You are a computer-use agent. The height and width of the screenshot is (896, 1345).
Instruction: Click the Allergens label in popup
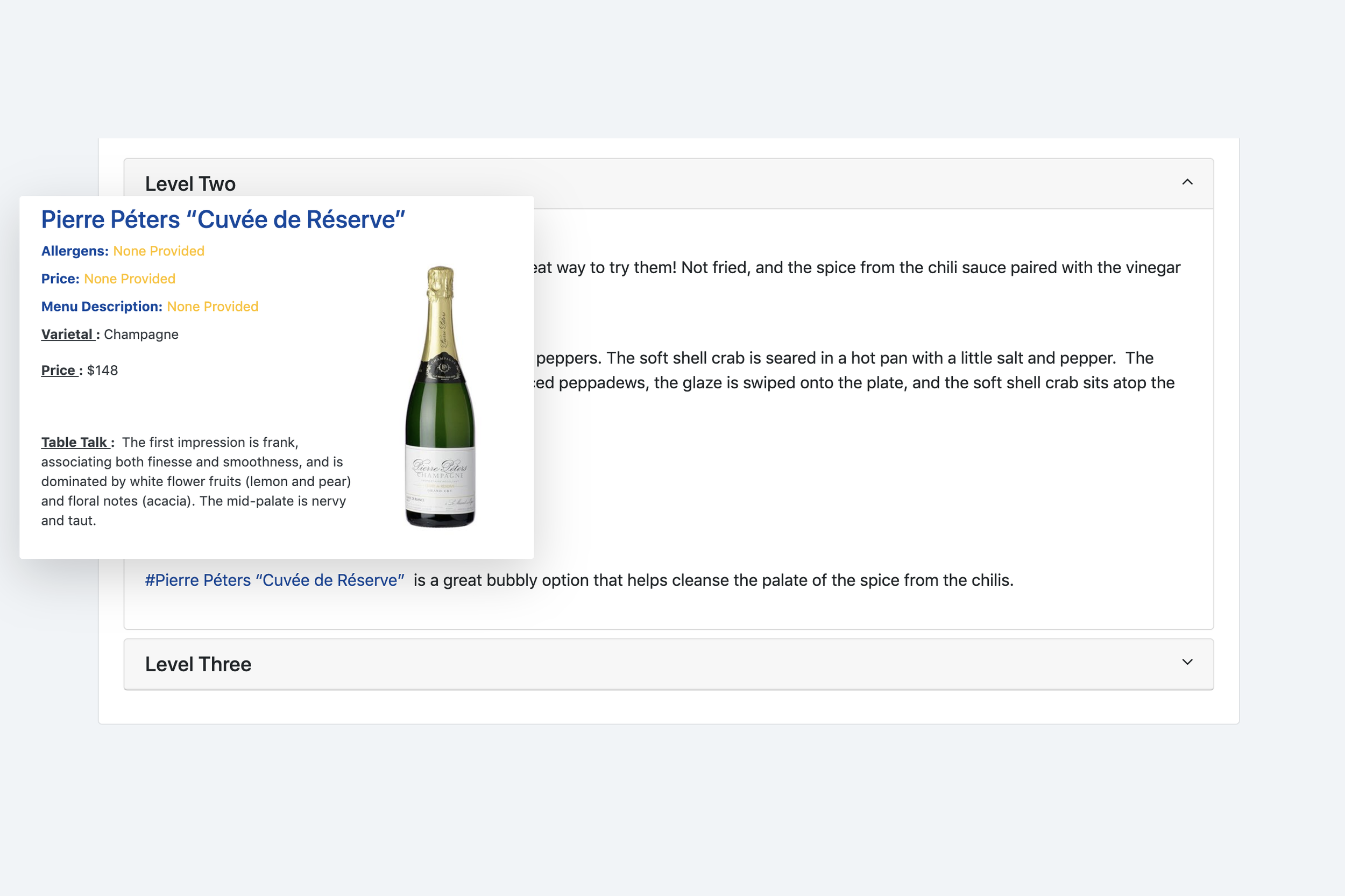coord(75,251)
